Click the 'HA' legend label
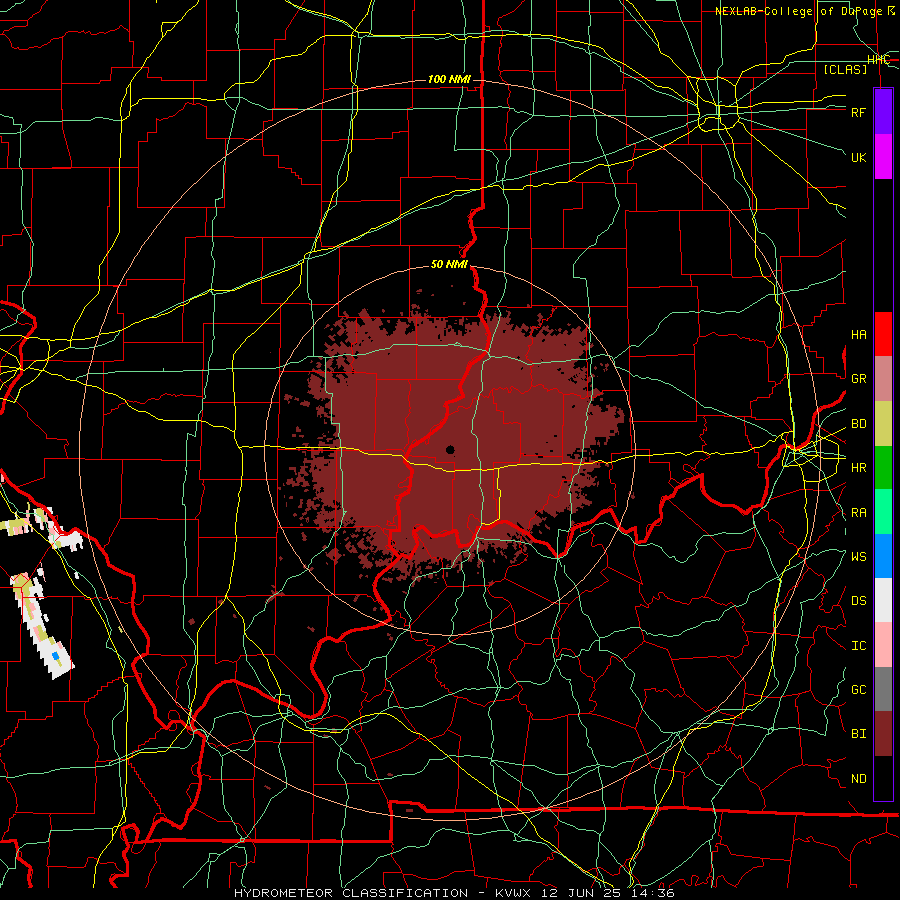Viewport: 900px width, 900px height. 858,335
